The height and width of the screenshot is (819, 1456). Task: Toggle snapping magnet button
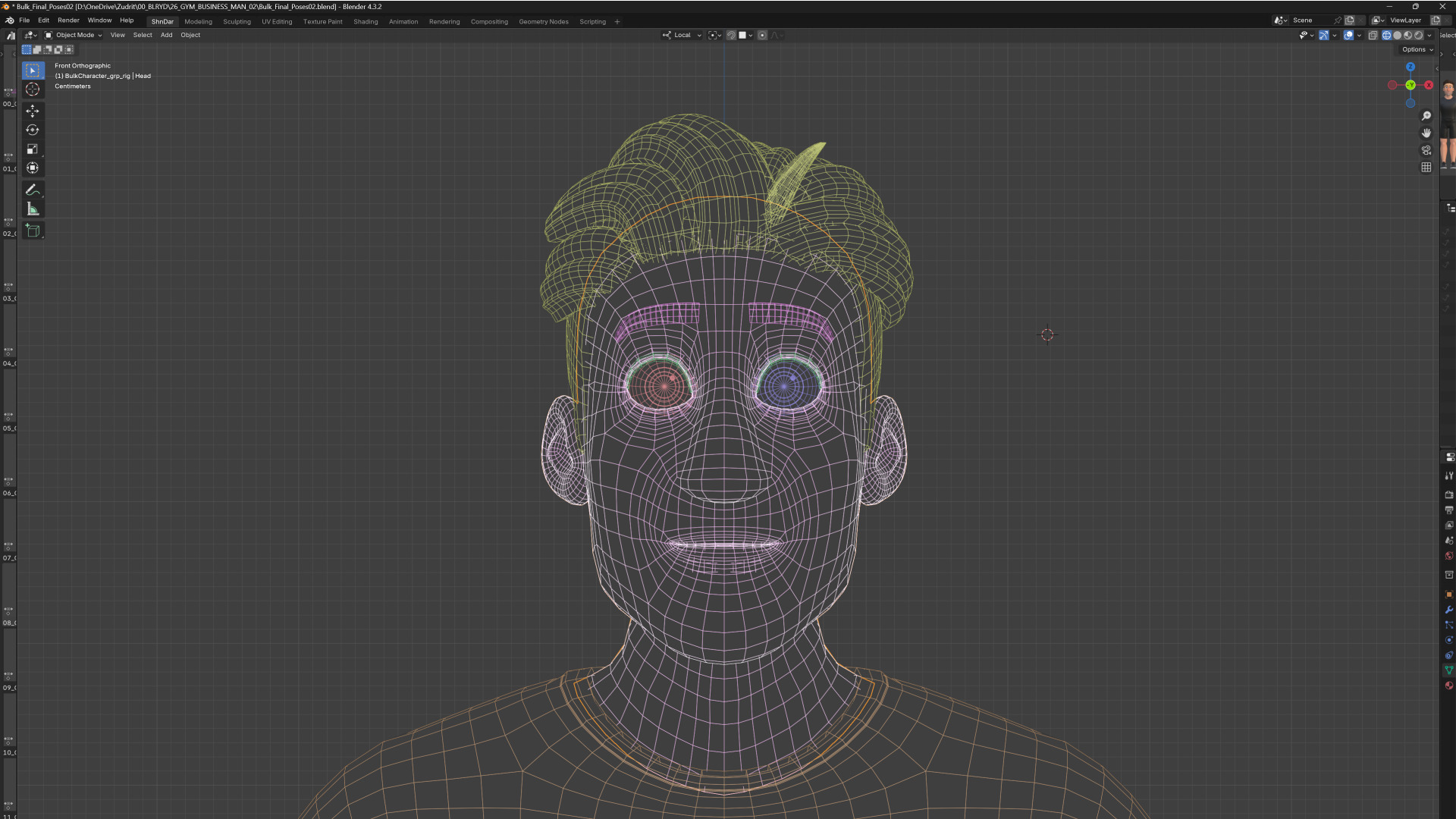731,35
